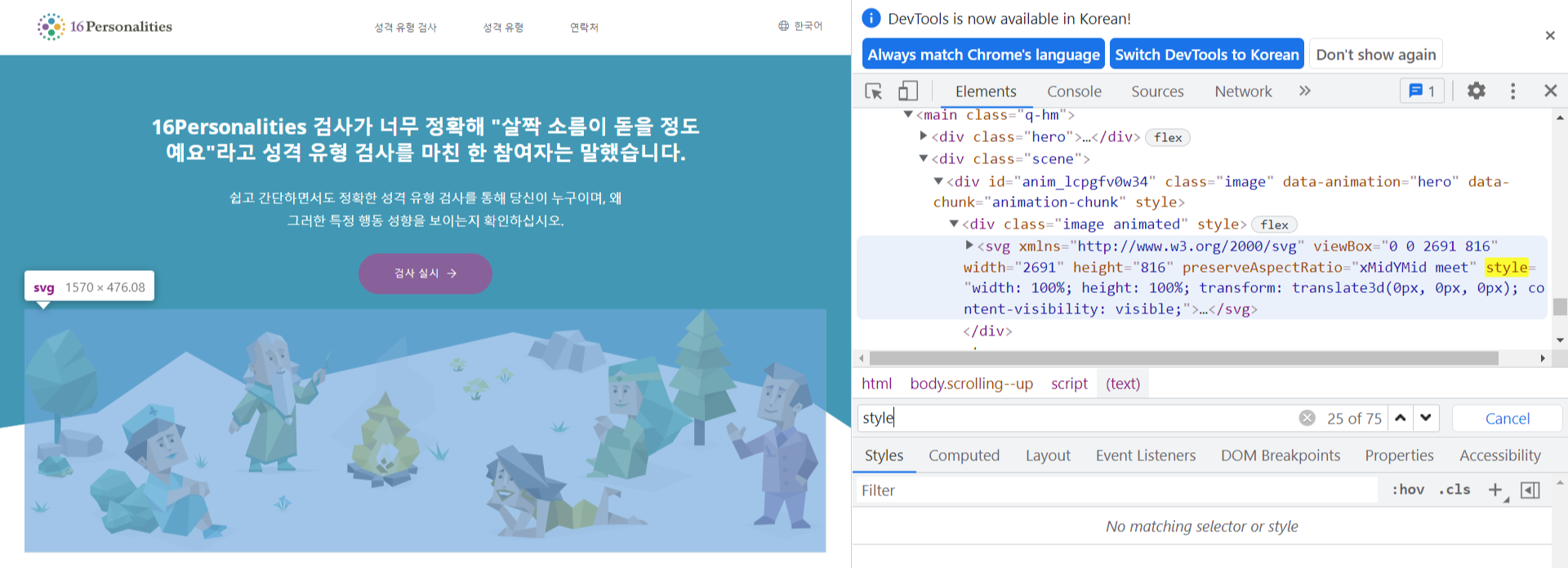Expand the svg element node

pyautogui.click(x=969, y=245)
